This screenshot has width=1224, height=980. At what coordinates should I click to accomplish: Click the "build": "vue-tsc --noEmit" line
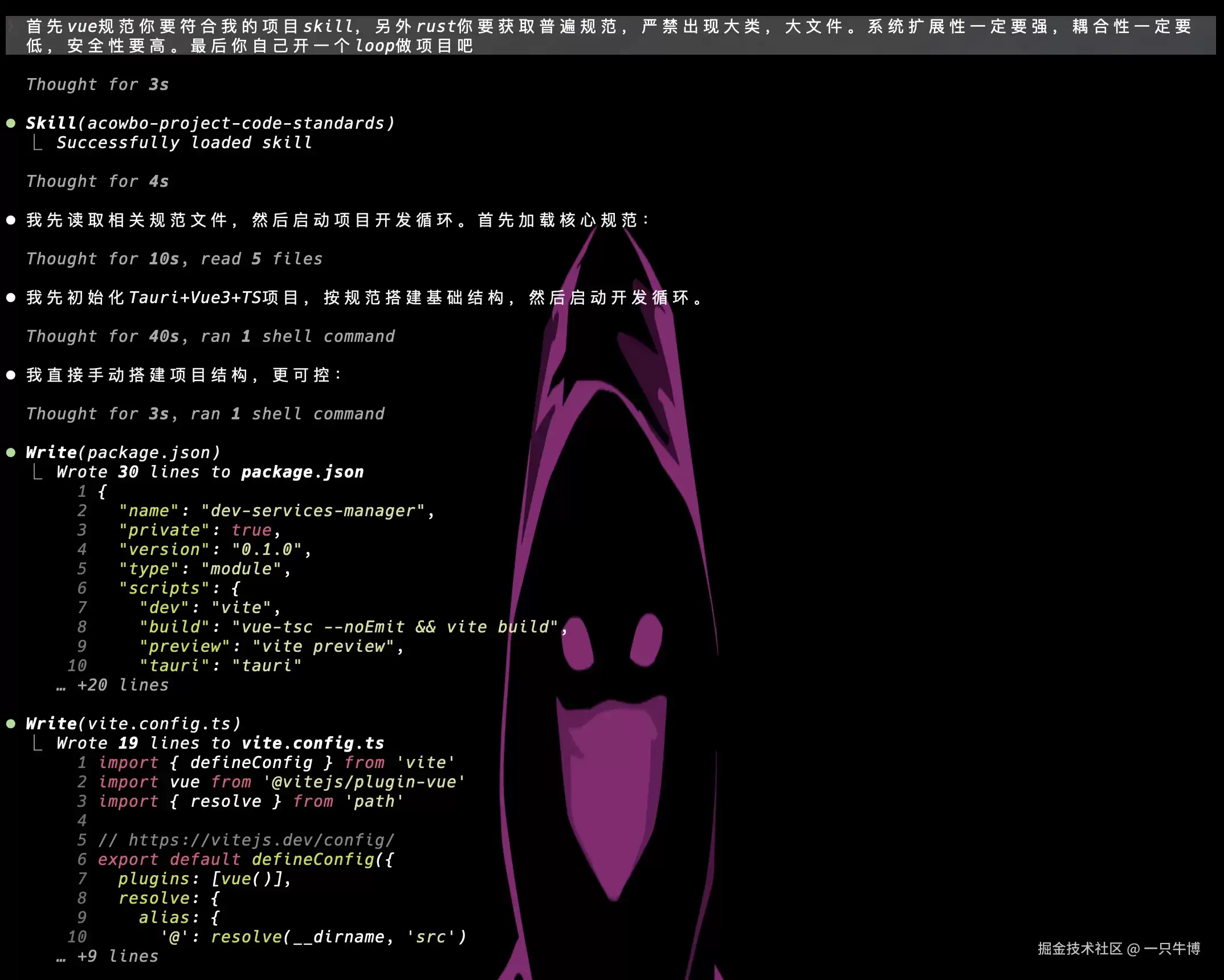[353, 627]
